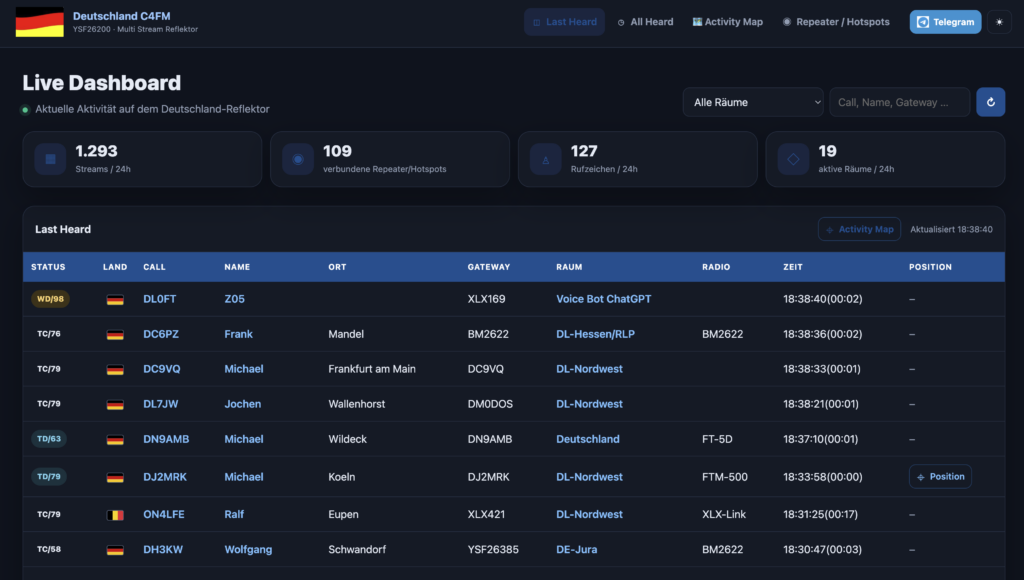Viewport: 1024px width, 580px height.
Task: Click the Streams / 24h stat icon
Action: [50, 159]
